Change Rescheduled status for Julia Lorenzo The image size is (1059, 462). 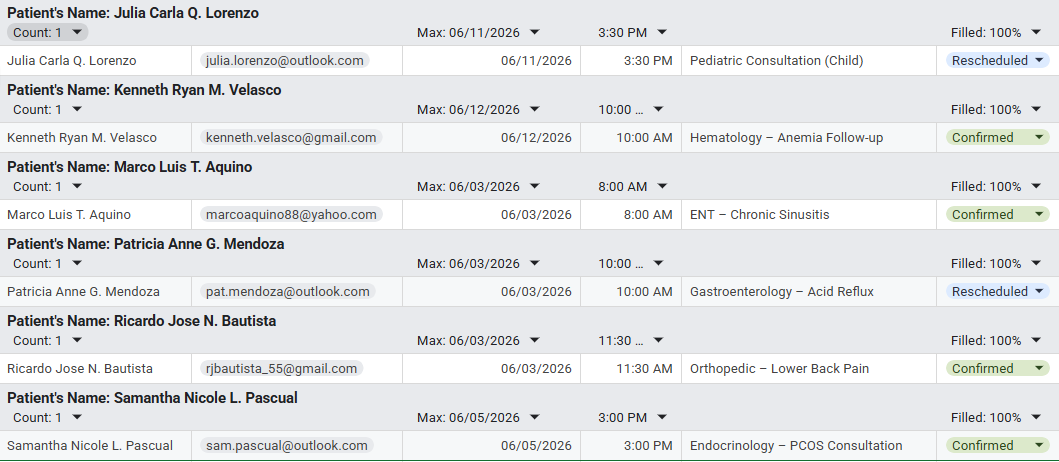point(998,61)
